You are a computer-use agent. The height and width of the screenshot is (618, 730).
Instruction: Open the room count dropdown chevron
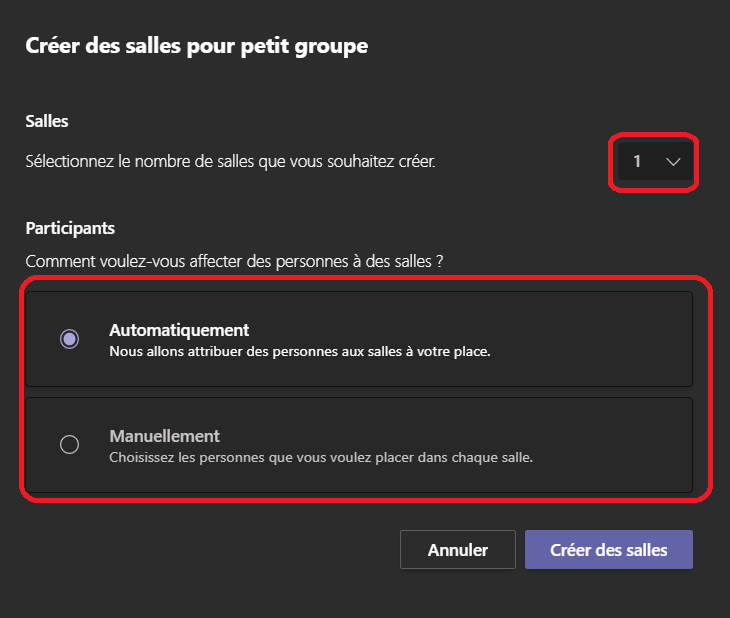(673, 162)
